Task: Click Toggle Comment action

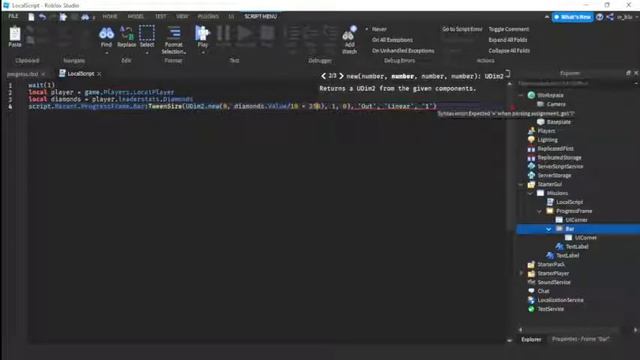Action: 509,29
